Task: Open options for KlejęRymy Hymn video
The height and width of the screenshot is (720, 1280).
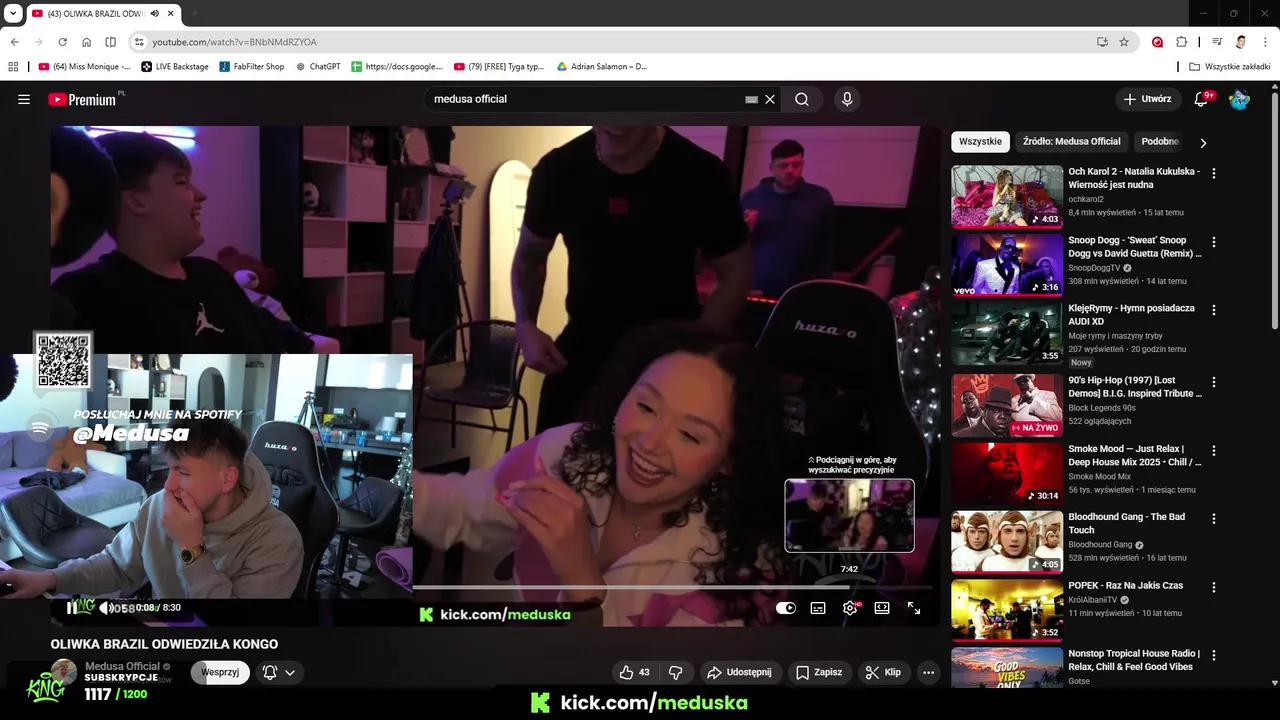Action: click(1214, 310)
